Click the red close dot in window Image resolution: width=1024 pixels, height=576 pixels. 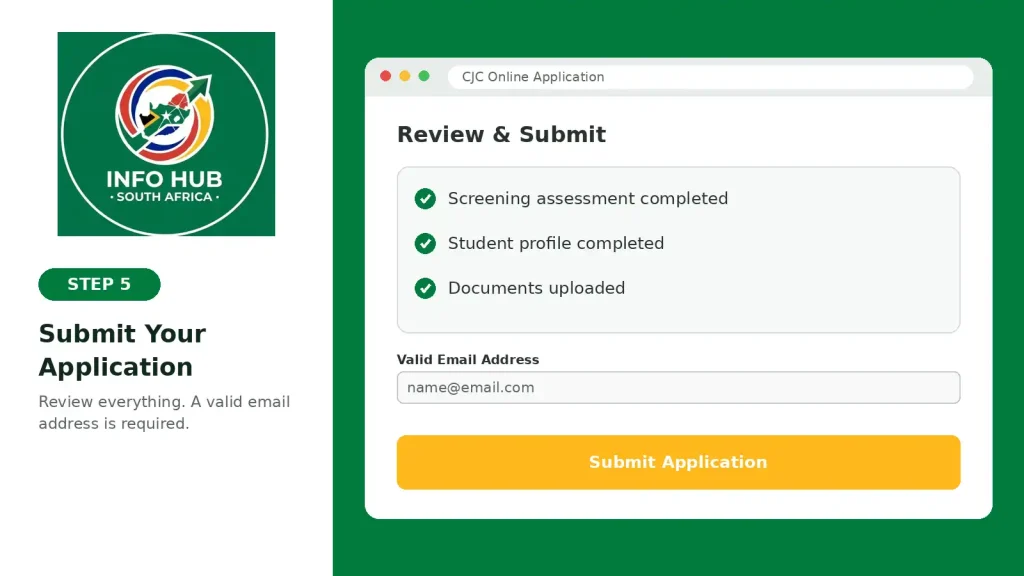(385, 76)
